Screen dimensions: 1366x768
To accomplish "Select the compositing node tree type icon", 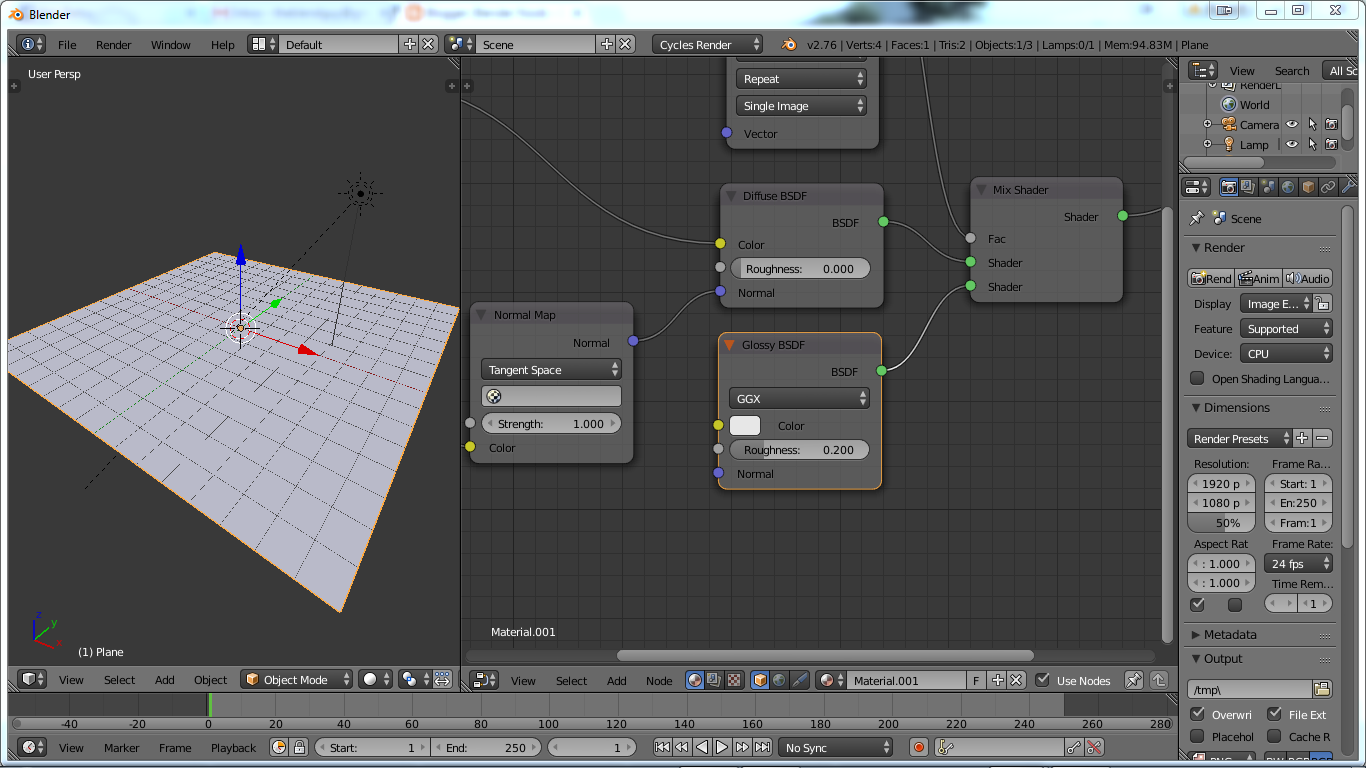I will 714,680.
